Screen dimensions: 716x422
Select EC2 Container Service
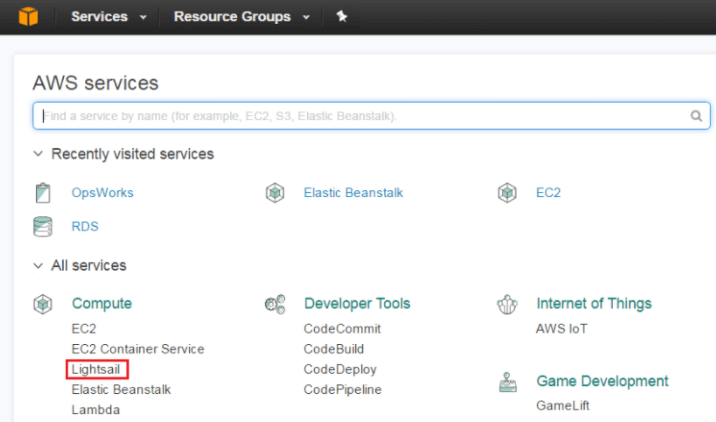point(137,349)
